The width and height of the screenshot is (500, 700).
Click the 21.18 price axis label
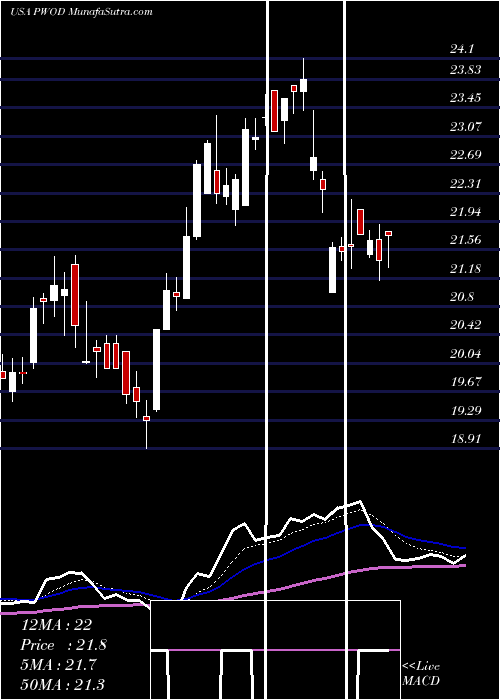click(466, 269)
